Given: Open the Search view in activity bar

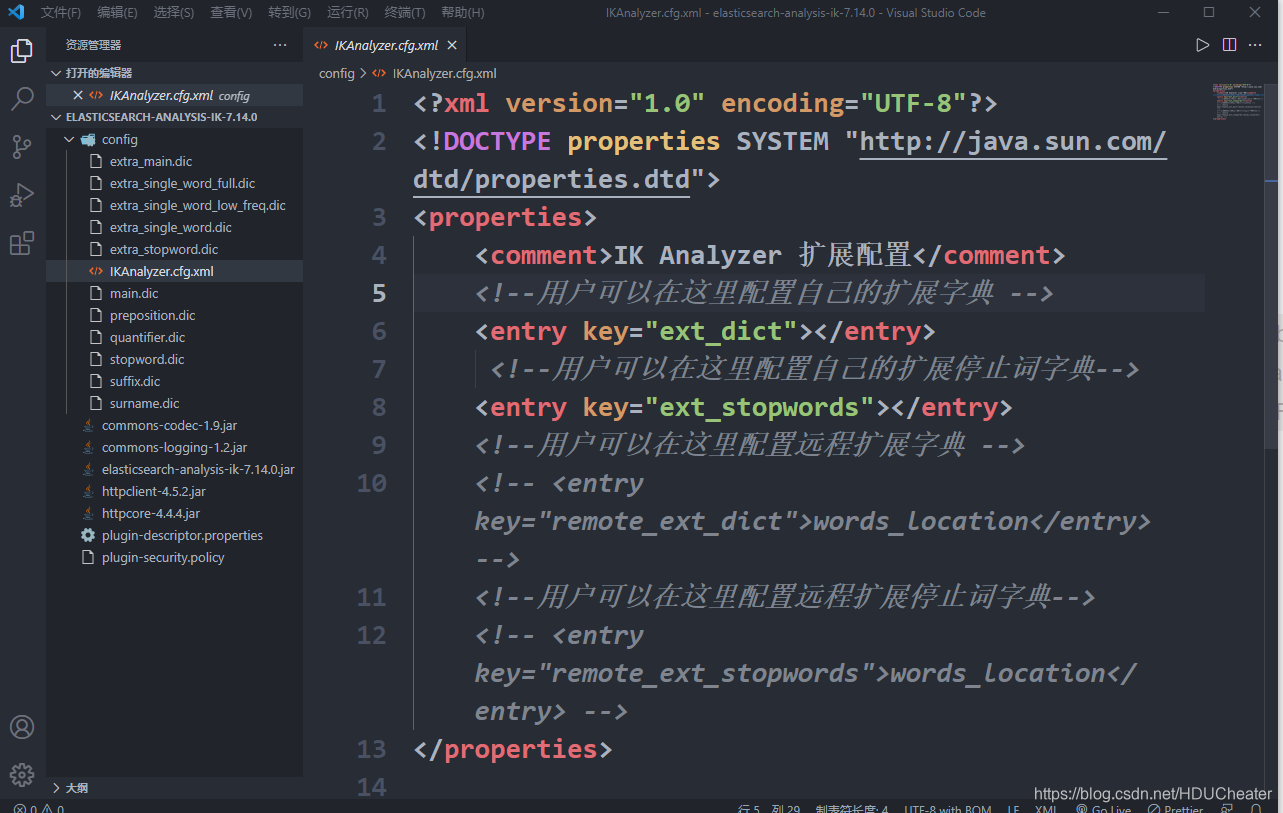Looking at the screenshot, I should [x=22, y=99].
